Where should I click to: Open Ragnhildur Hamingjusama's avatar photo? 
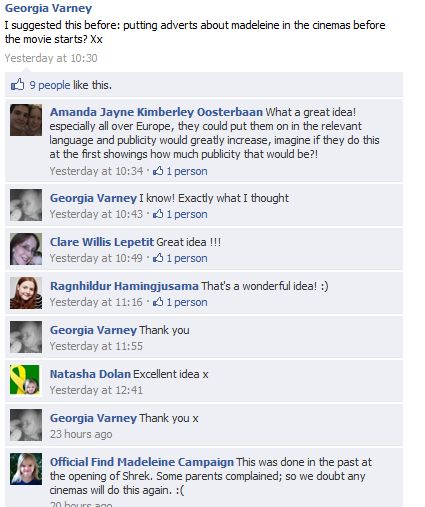(26, 293)
